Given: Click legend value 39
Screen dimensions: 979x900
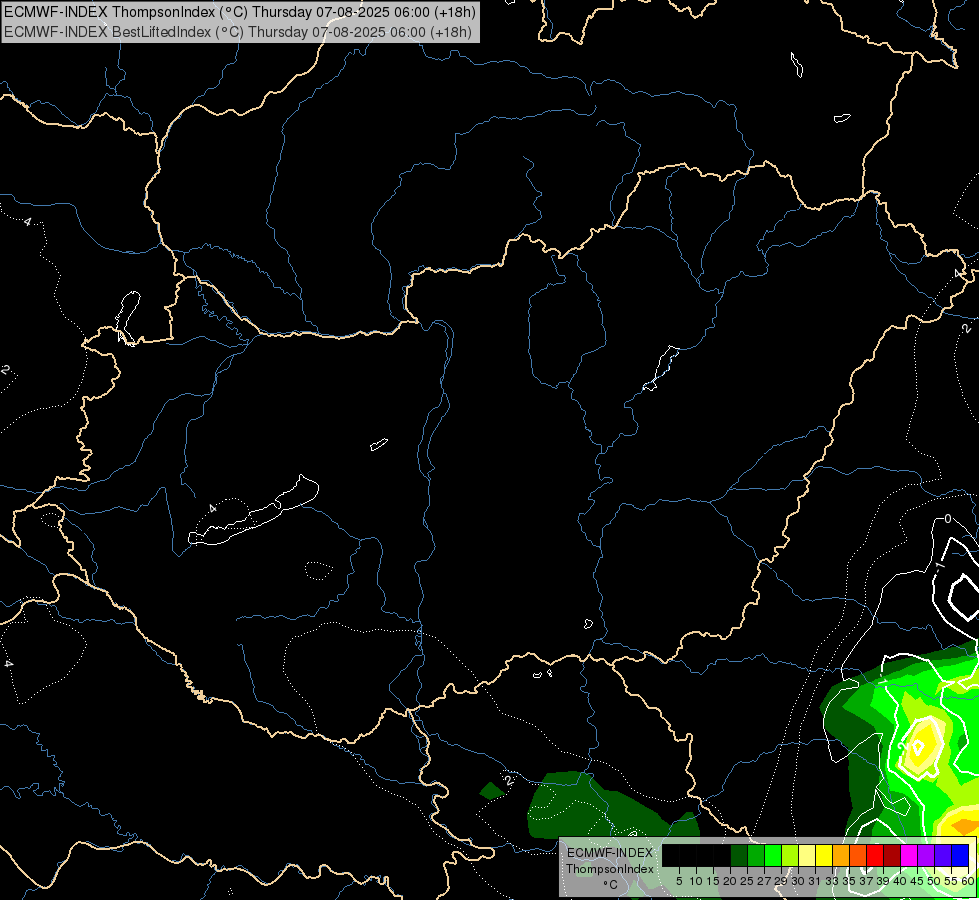Looking at the screenshot, I should [883, 881].
